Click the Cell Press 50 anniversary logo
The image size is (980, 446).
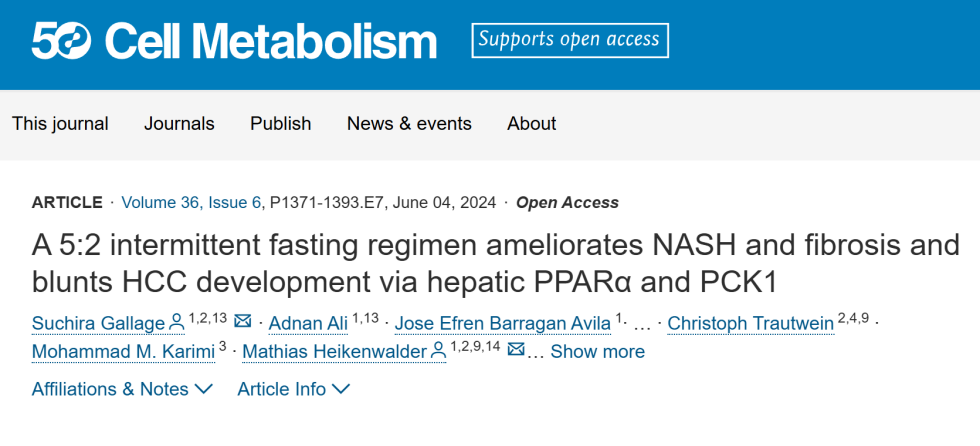pyautogui.click(x=61, y=41)
